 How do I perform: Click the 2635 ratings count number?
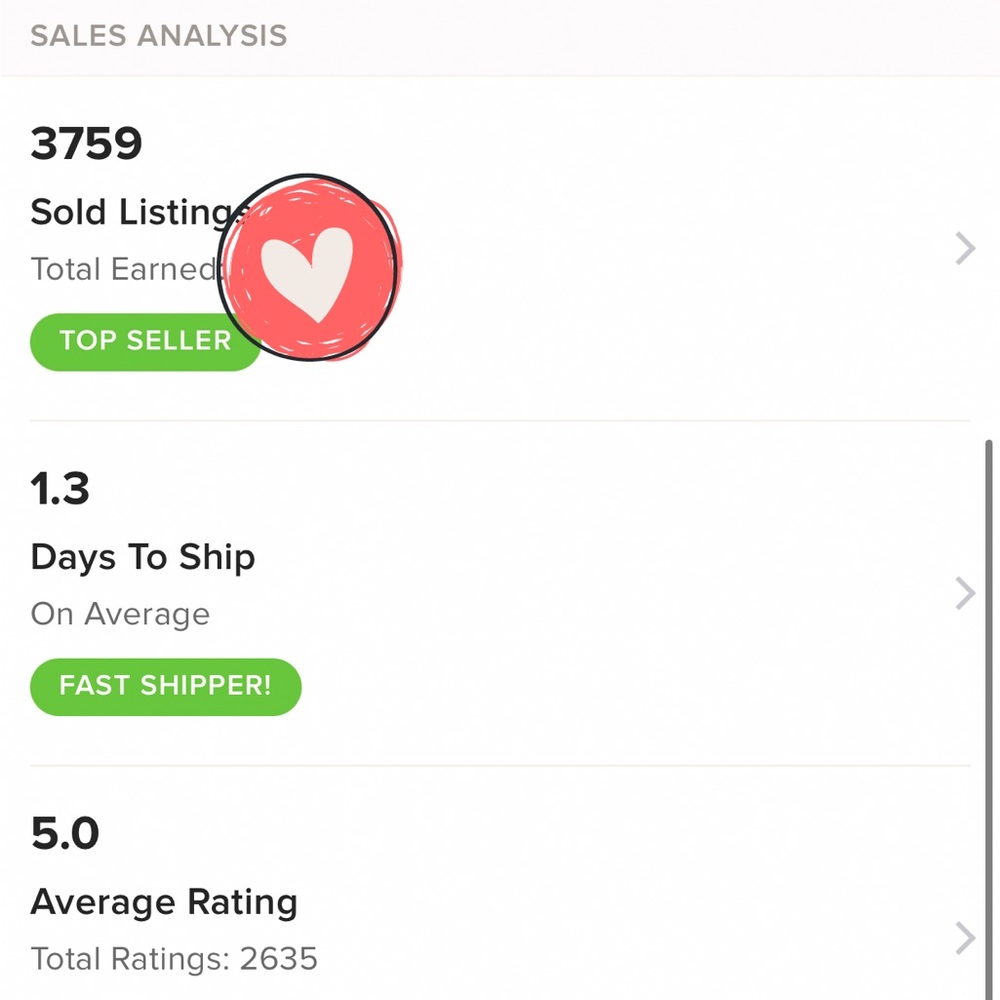click(279, 960)
